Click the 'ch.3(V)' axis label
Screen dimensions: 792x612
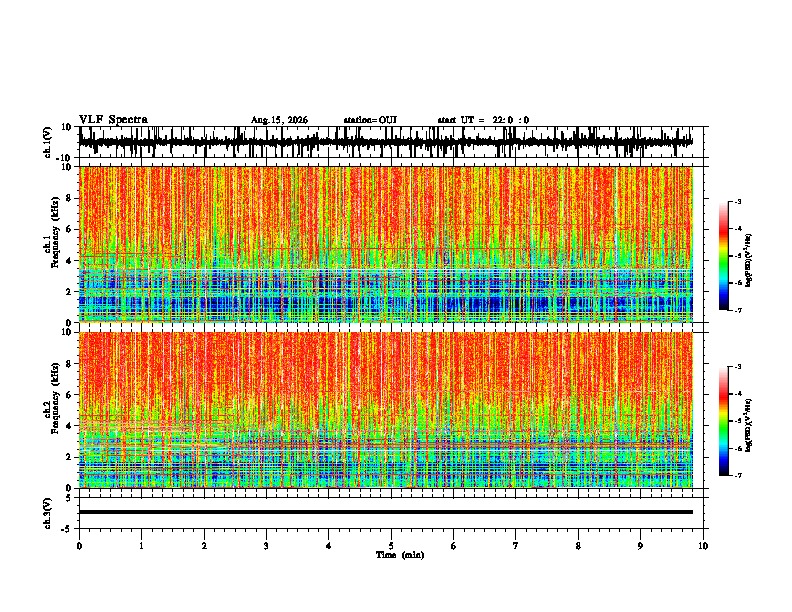pos(48,513)
